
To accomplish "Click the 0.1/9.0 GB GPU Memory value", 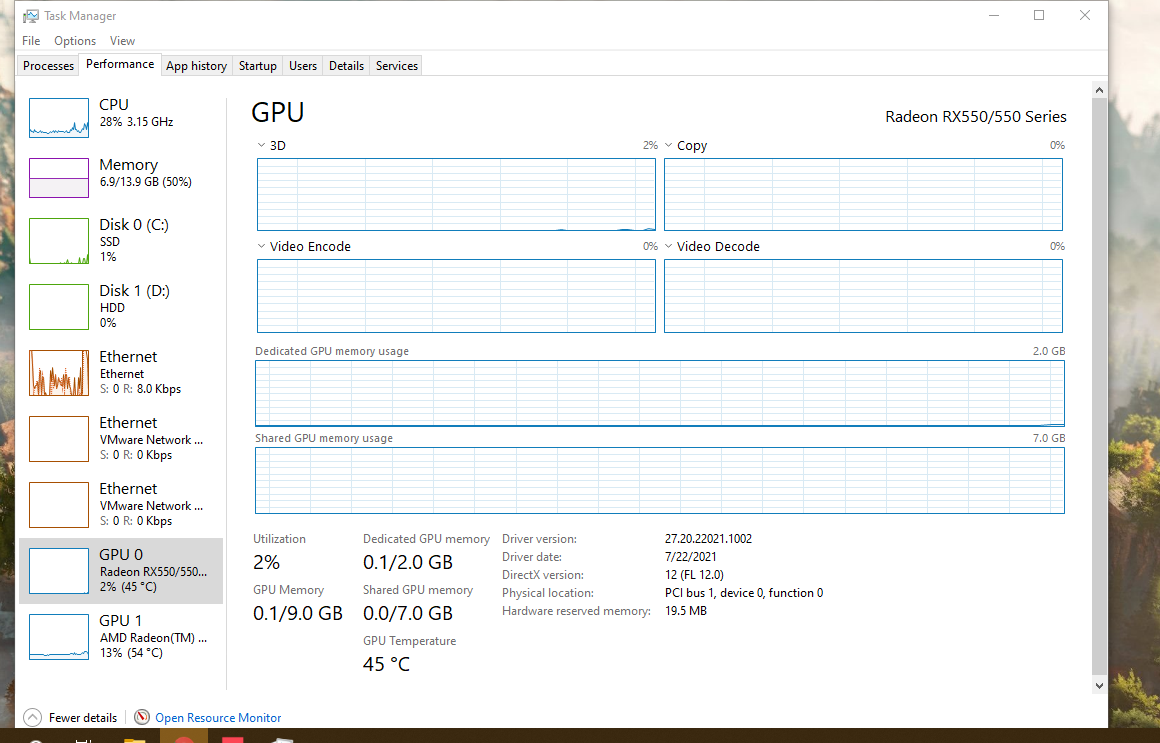I will click(x=298, y=613).
